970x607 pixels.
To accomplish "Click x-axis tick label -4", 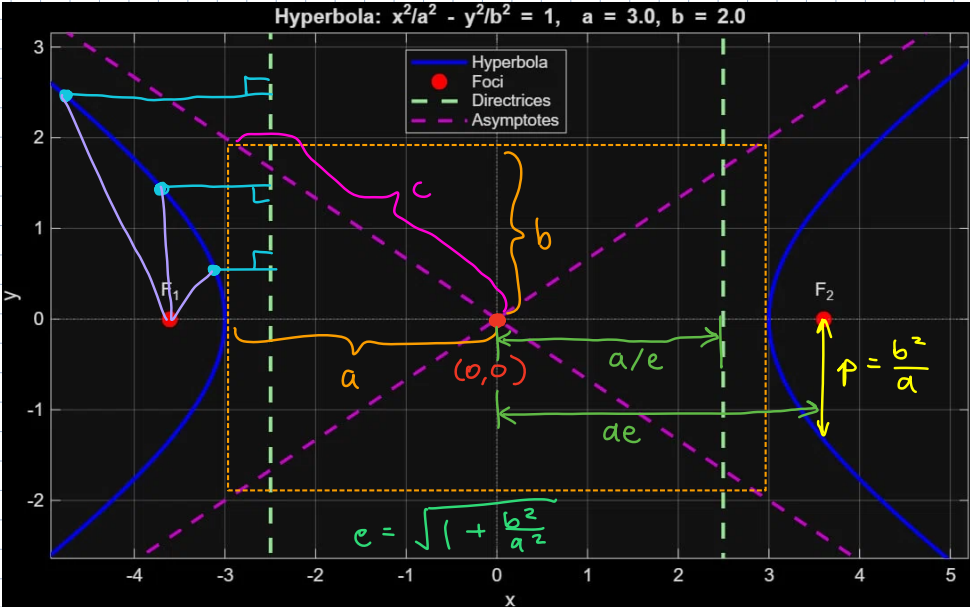I will tap(134, 575).
